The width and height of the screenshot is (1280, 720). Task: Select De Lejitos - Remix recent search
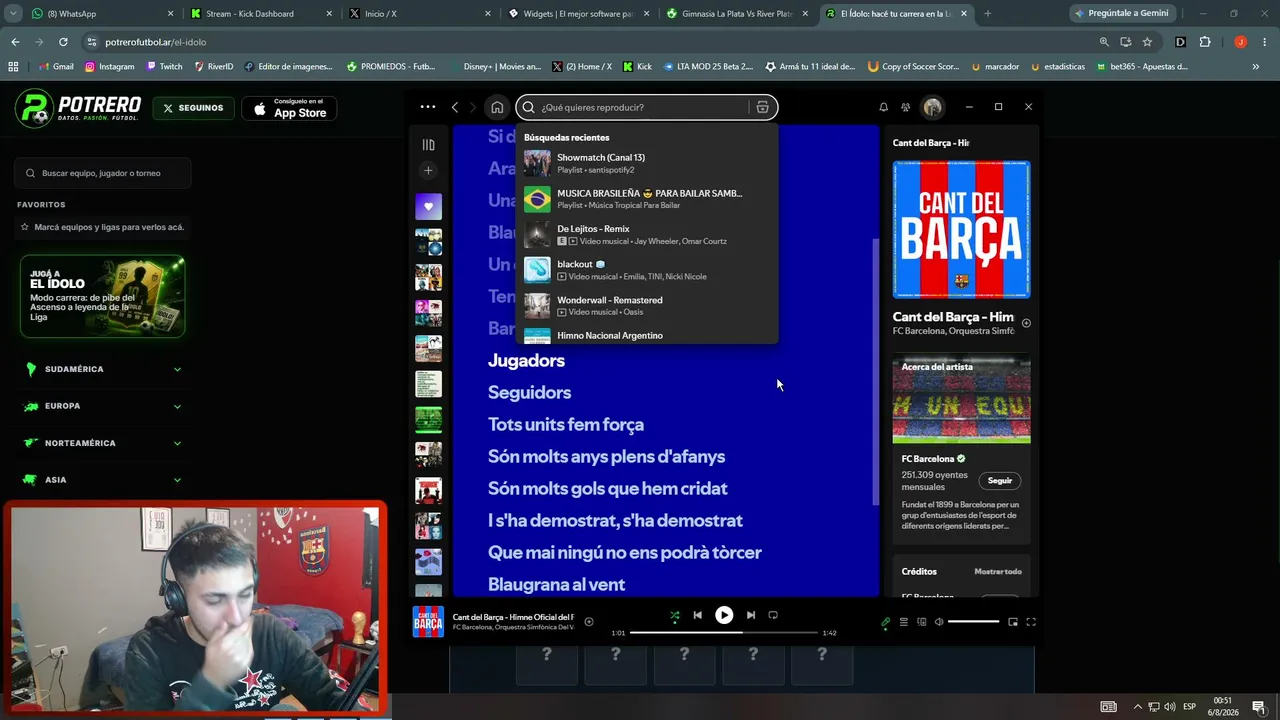(646, 235)
